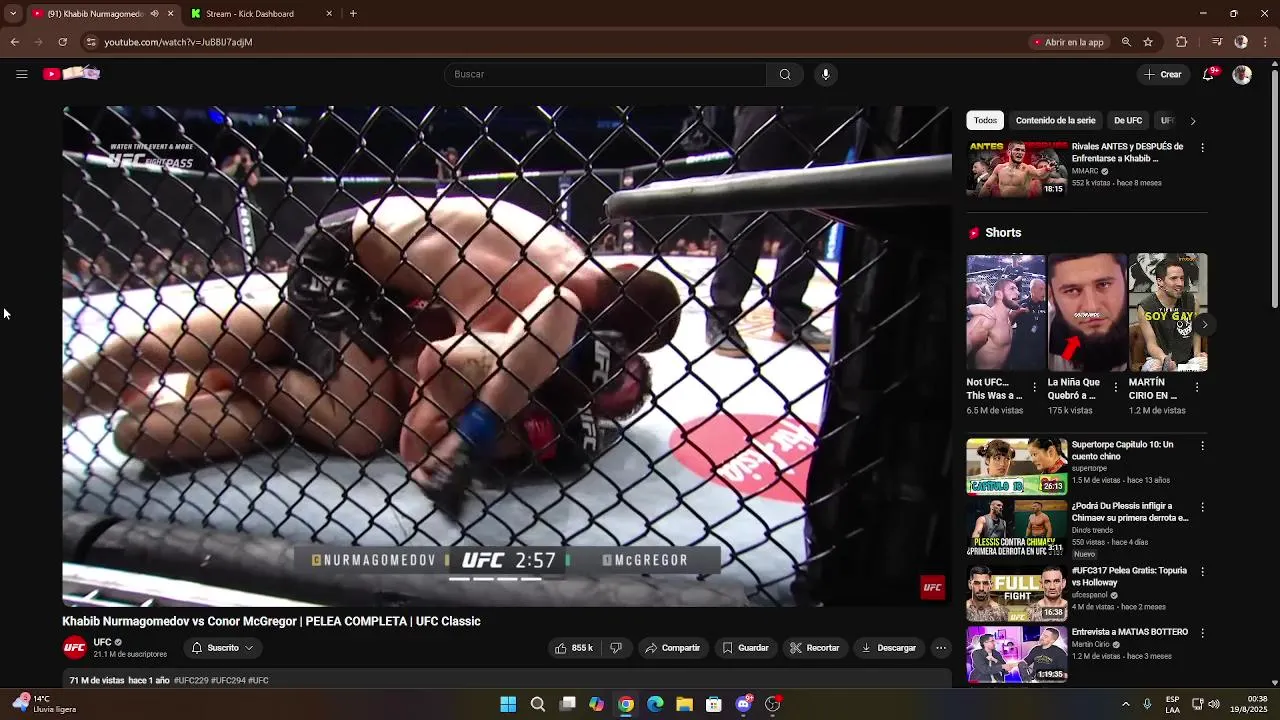Screen dimensions: 1280x720
Task: Open OBS Studio from taskbar
Action: 772,704
